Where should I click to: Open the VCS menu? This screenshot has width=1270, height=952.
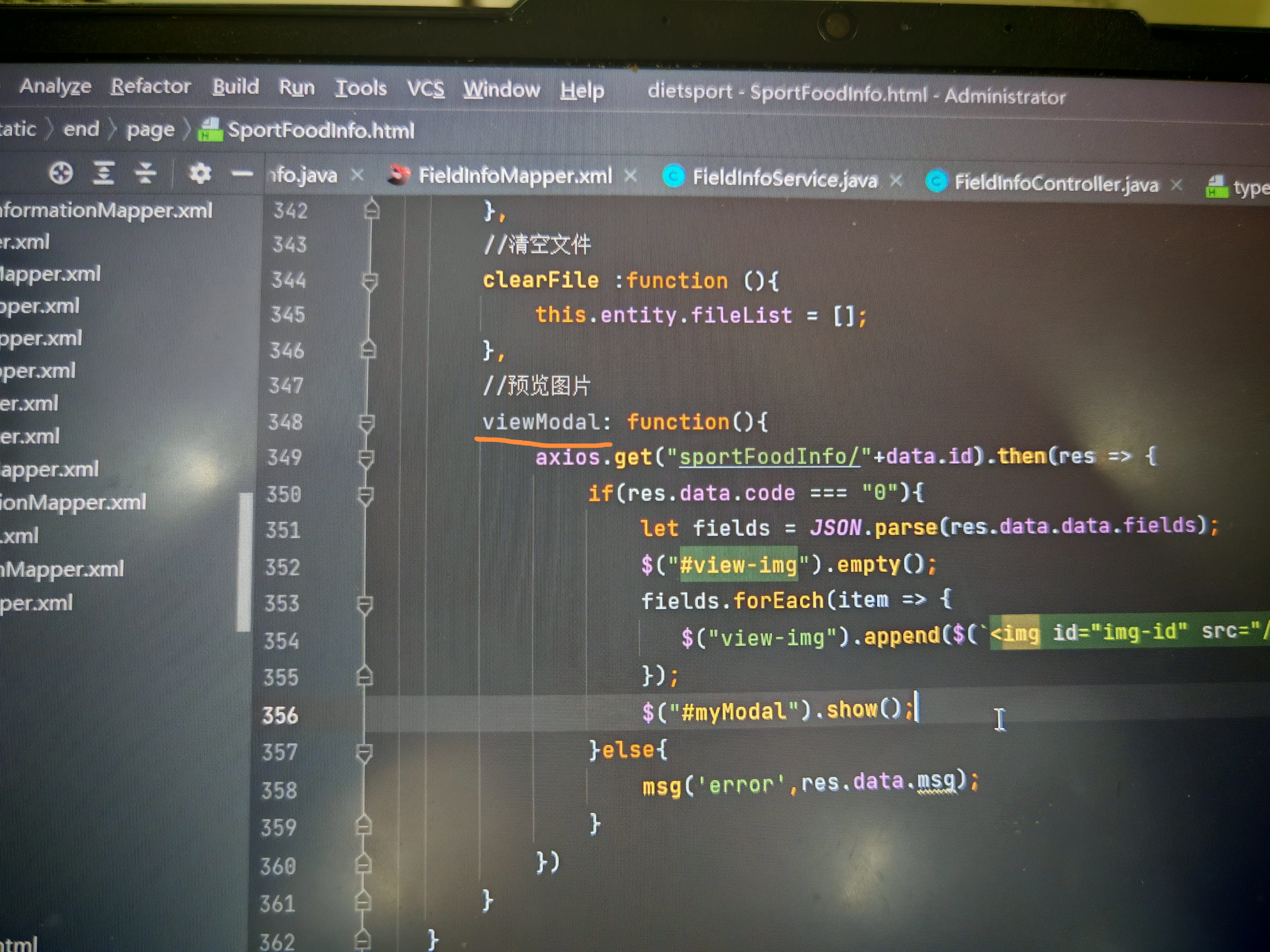(x=425, y=89)
